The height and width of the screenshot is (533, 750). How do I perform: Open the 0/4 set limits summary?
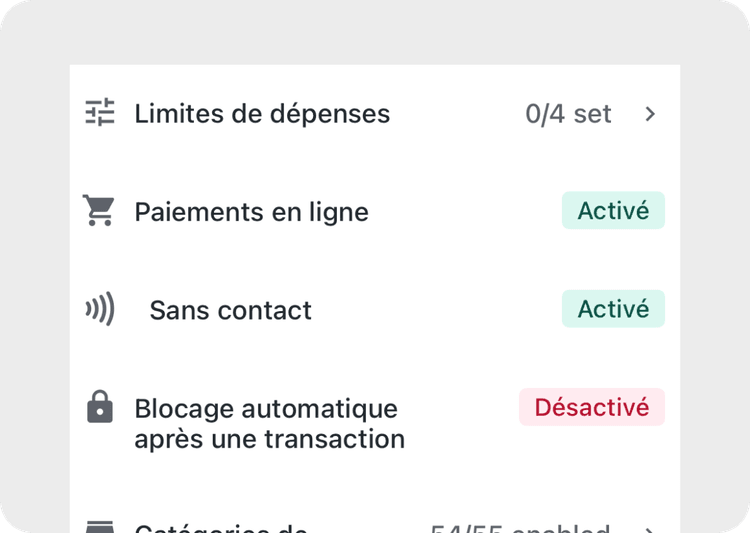click(568, 114)
